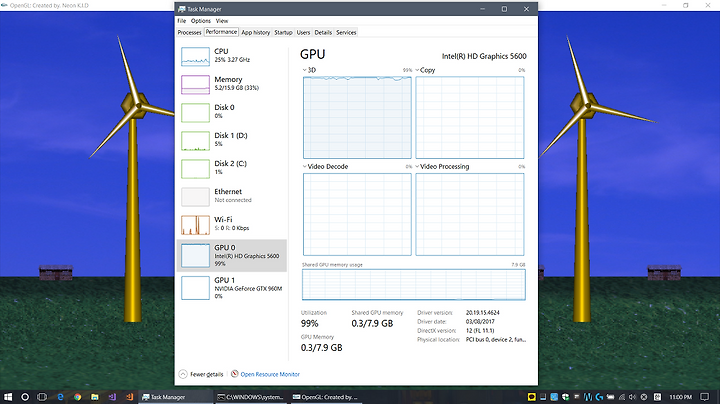Viewport: 720px width, 404px height.
Task: Maximize the Task Manager window
Action: tap(504, 9)
